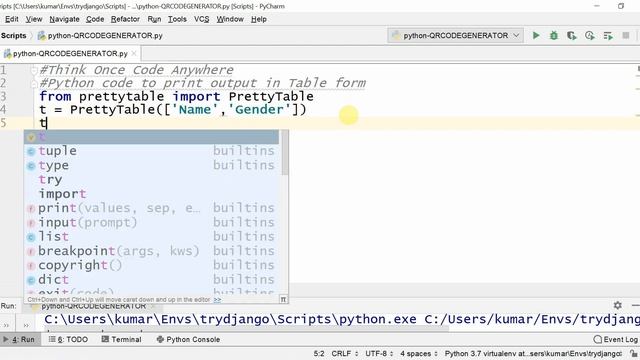The image size is (640, 360).
Task: Click code line 3 import statement
Action: (176, 96)
